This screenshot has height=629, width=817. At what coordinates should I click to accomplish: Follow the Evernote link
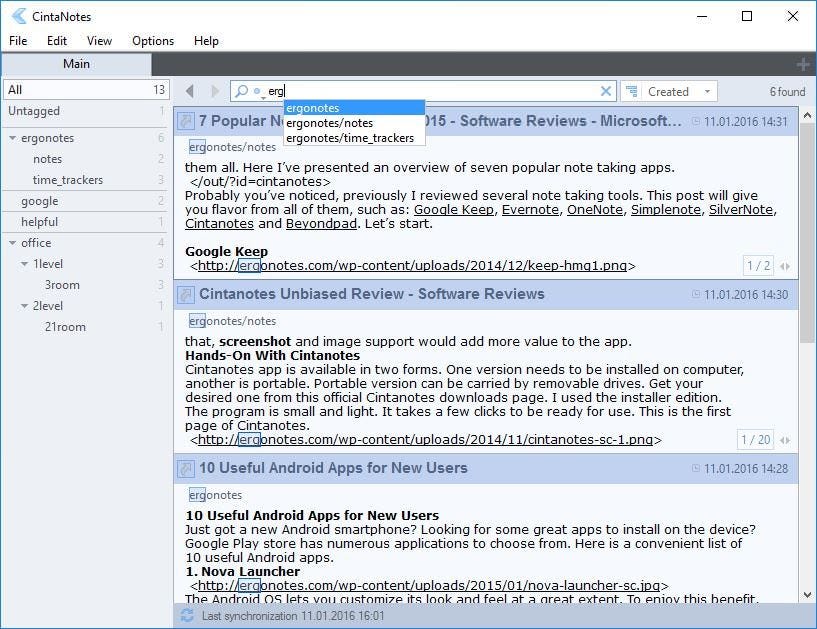[x=530, y=209]
